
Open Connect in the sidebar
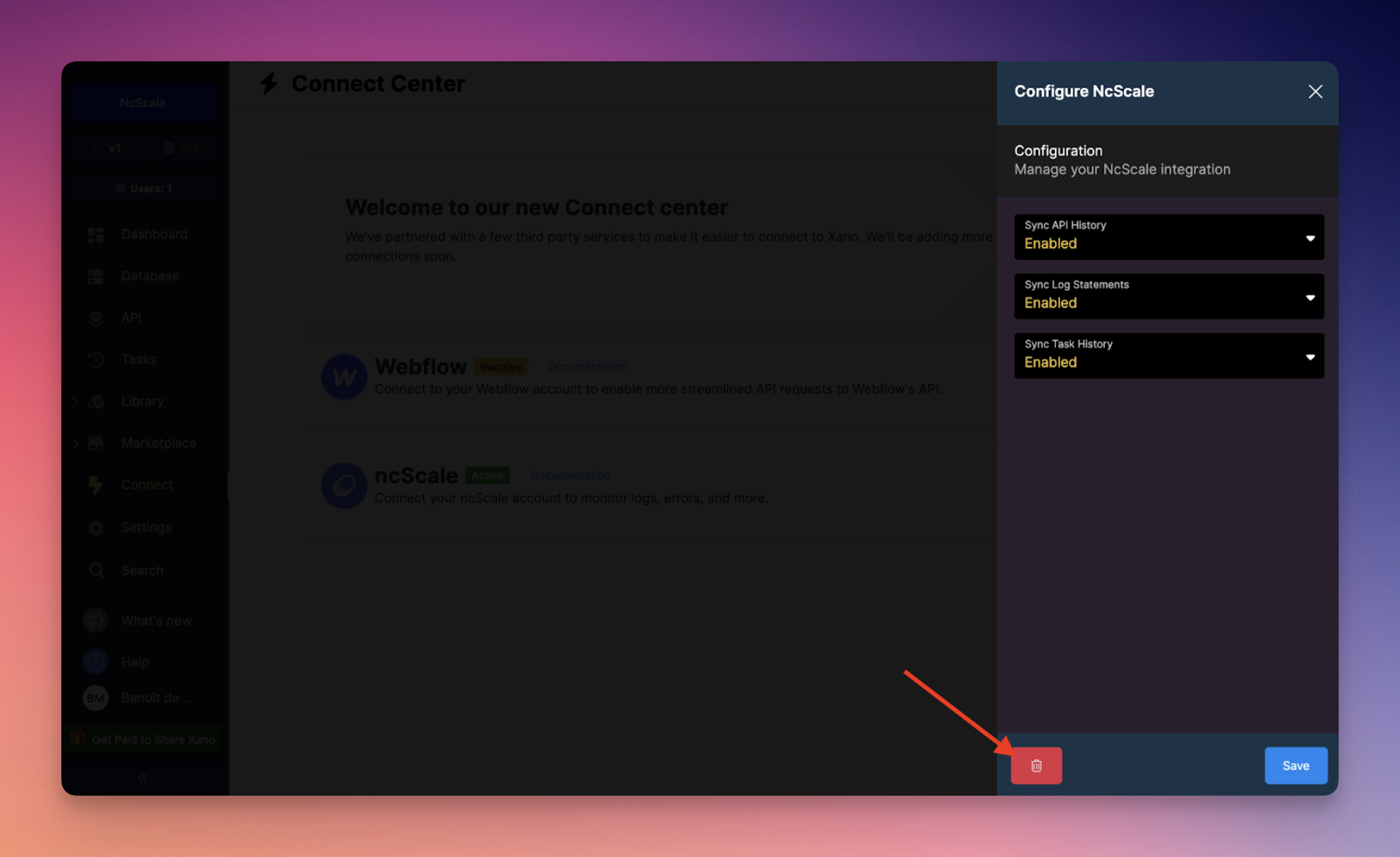(146, 484)
